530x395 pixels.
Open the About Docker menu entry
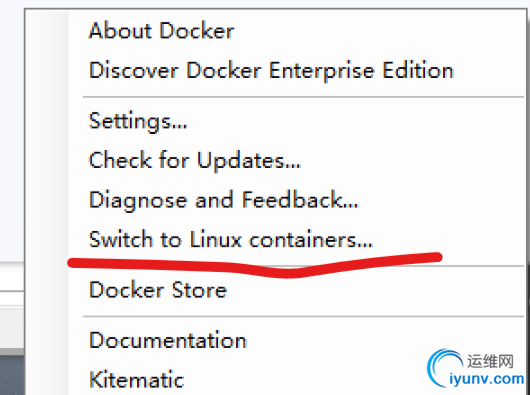[x=161, y=31]
